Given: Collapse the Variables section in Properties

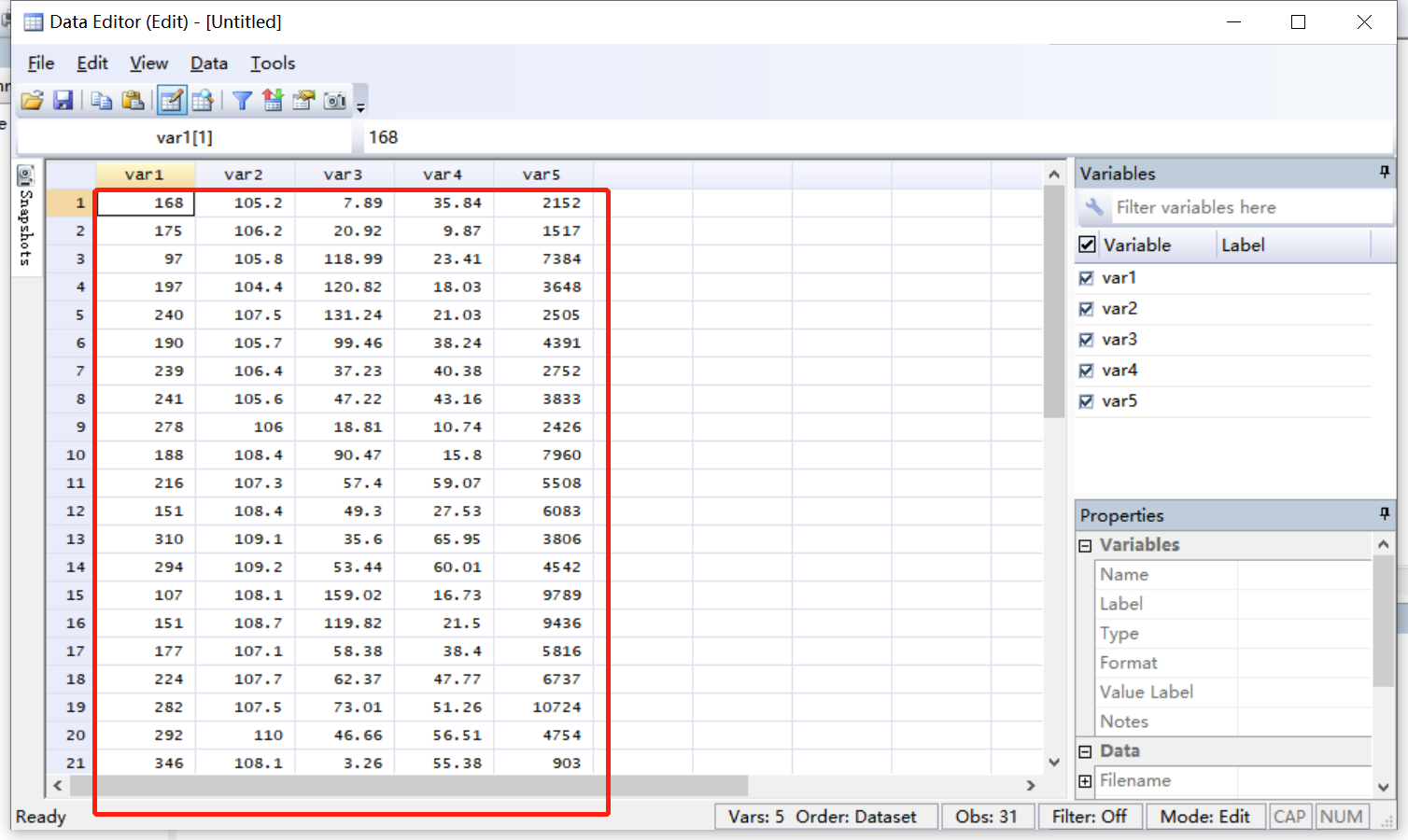Looking at the screenshot, I should coord(1085,544).
